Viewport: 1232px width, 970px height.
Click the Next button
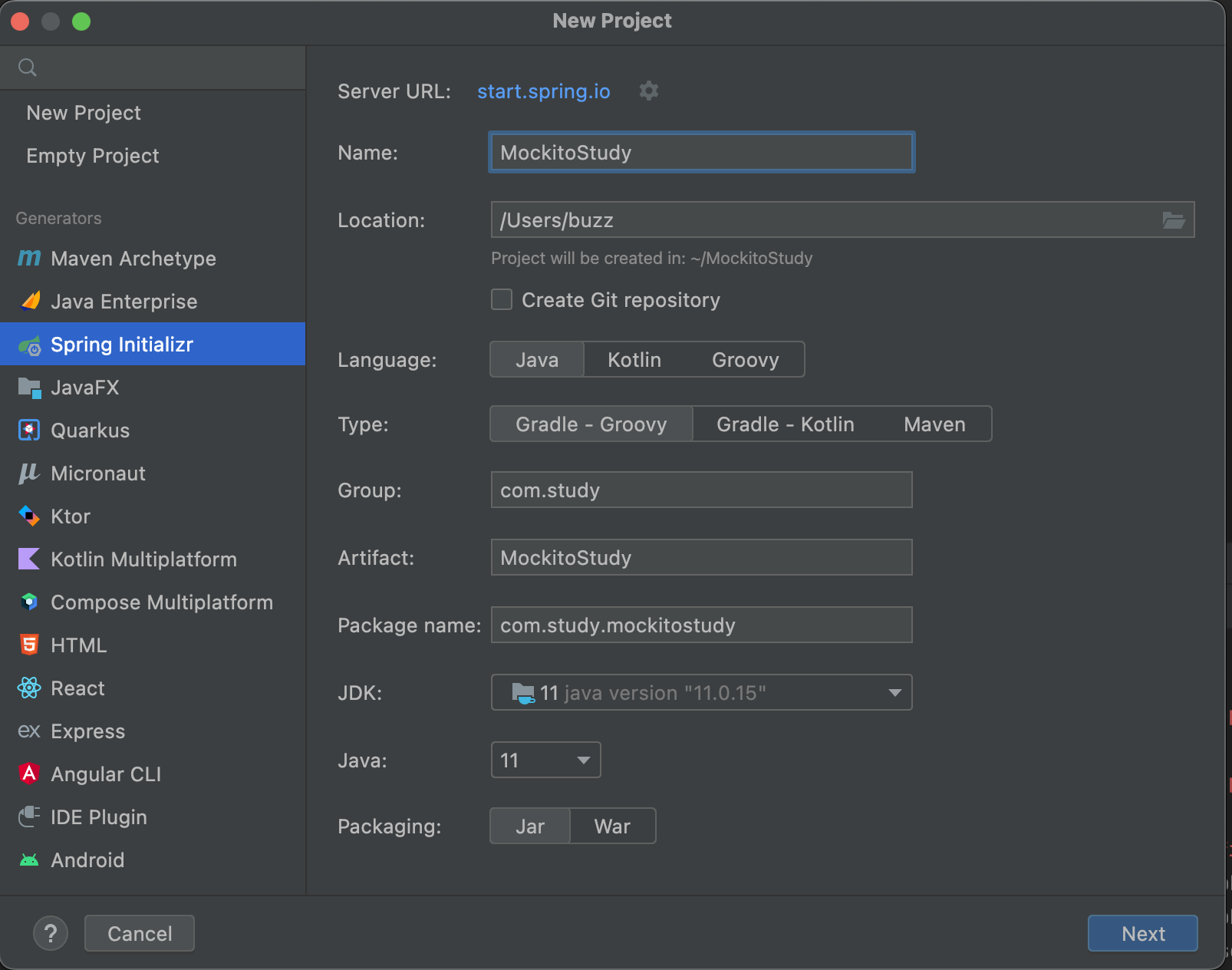(x=1142, y=933)
